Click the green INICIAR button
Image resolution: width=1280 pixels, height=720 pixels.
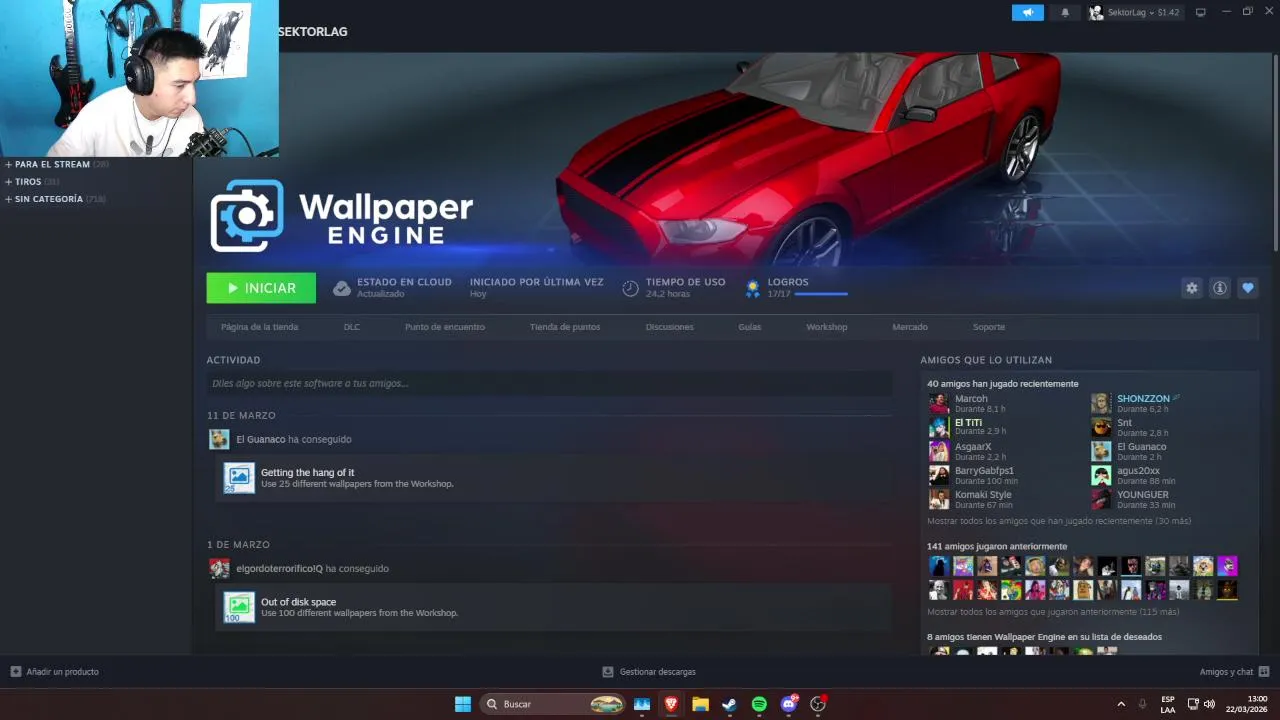261,288
